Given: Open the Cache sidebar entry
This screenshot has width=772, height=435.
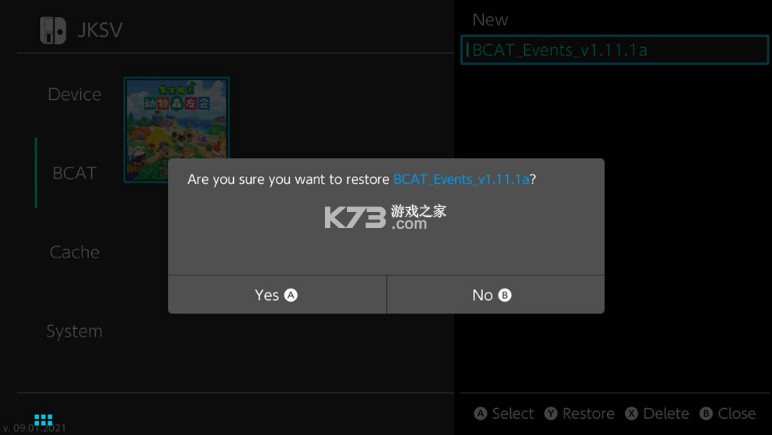Looking at the screenshot, I should [x=74, y=252].
